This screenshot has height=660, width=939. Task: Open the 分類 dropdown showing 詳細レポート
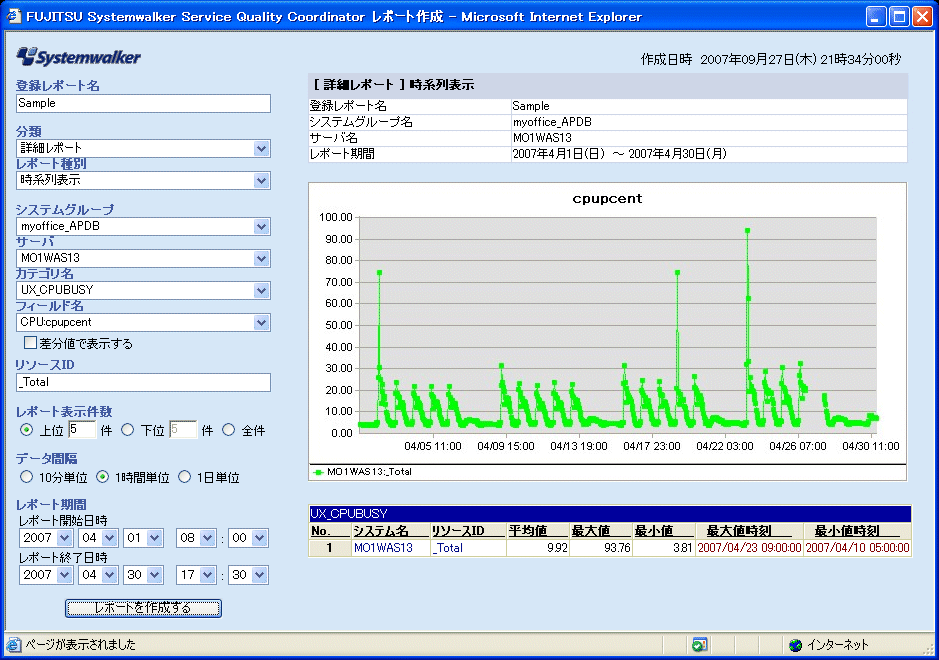click(143, 148)
